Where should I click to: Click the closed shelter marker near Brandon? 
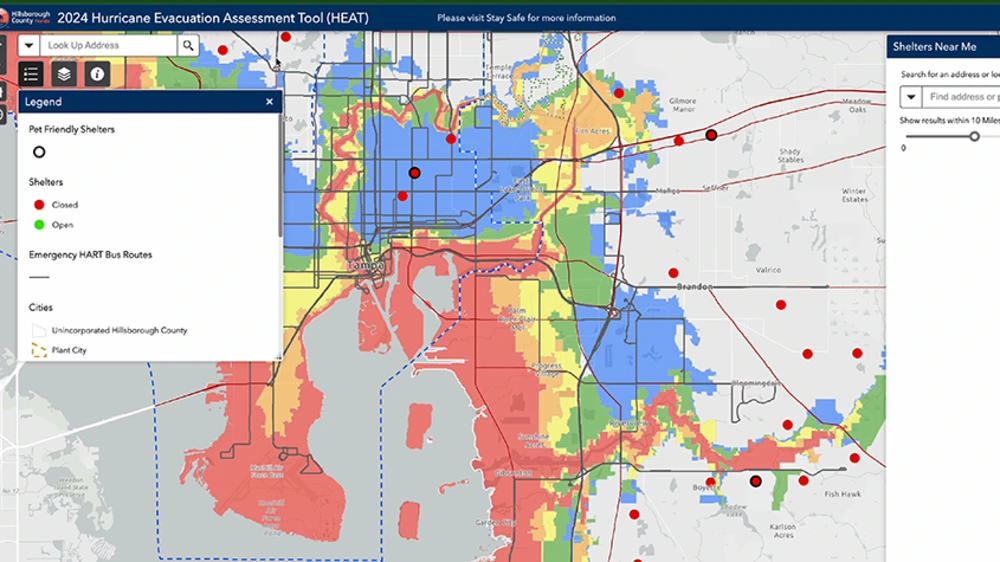[673, 273]
